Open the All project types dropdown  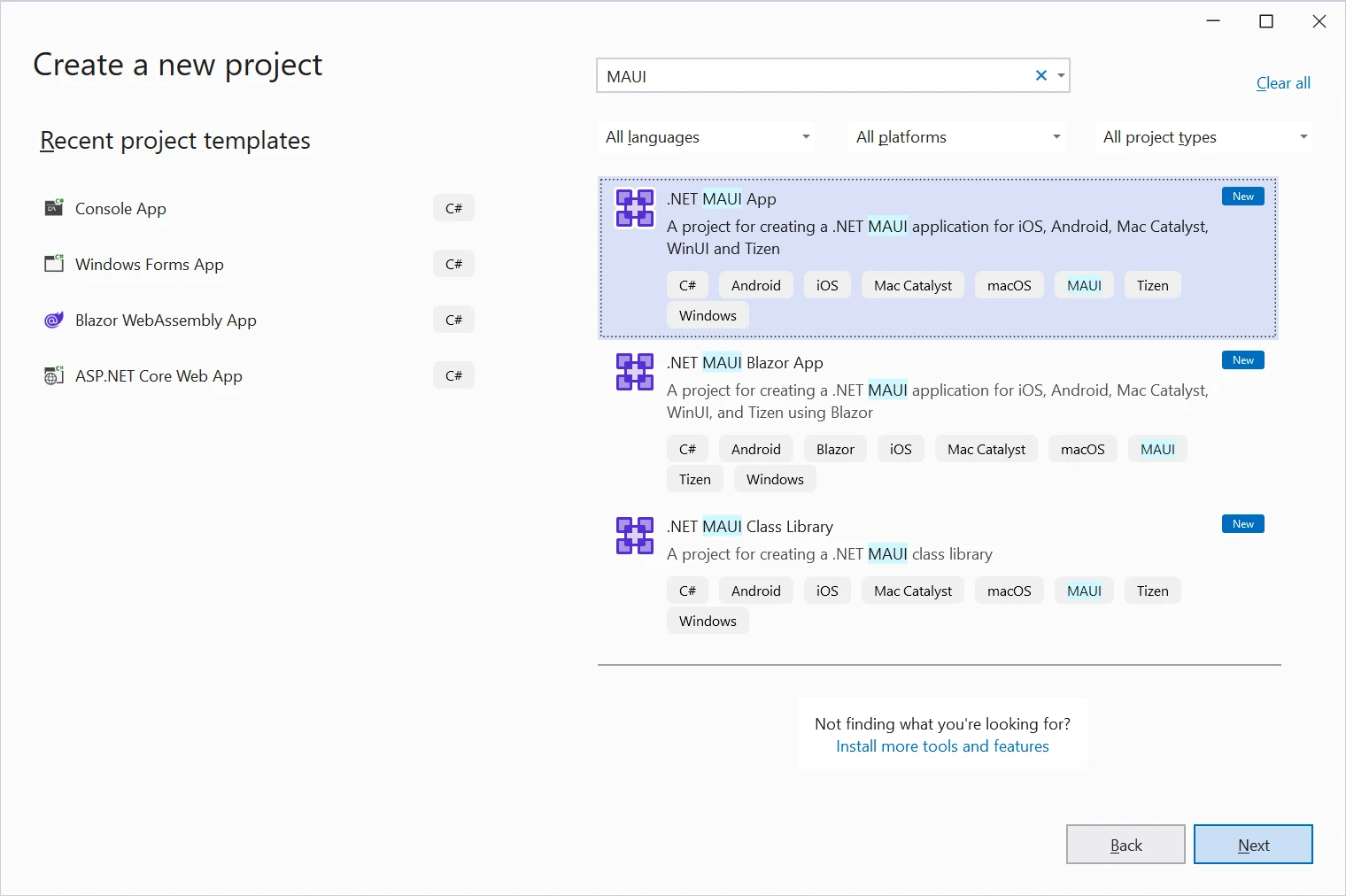point(1203,137)
